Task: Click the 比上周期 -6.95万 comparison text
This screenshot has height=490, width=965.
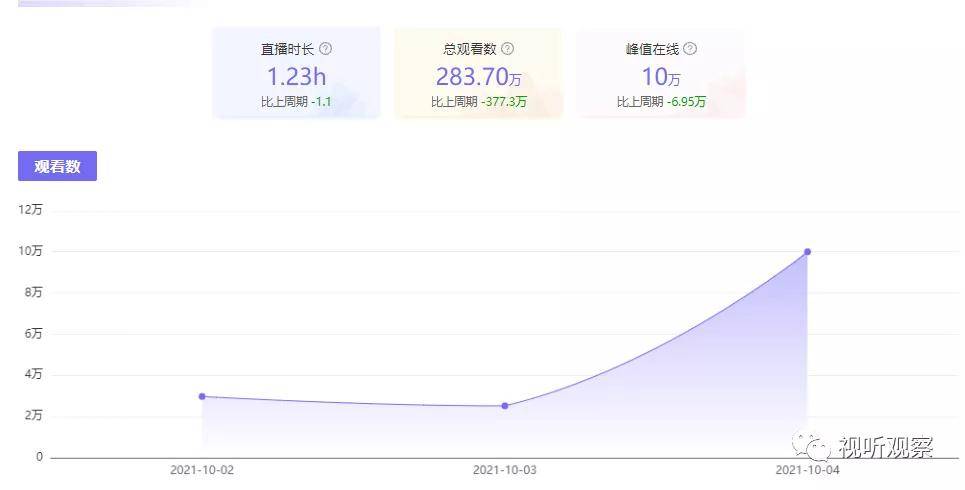Action: tap(661, 102)
